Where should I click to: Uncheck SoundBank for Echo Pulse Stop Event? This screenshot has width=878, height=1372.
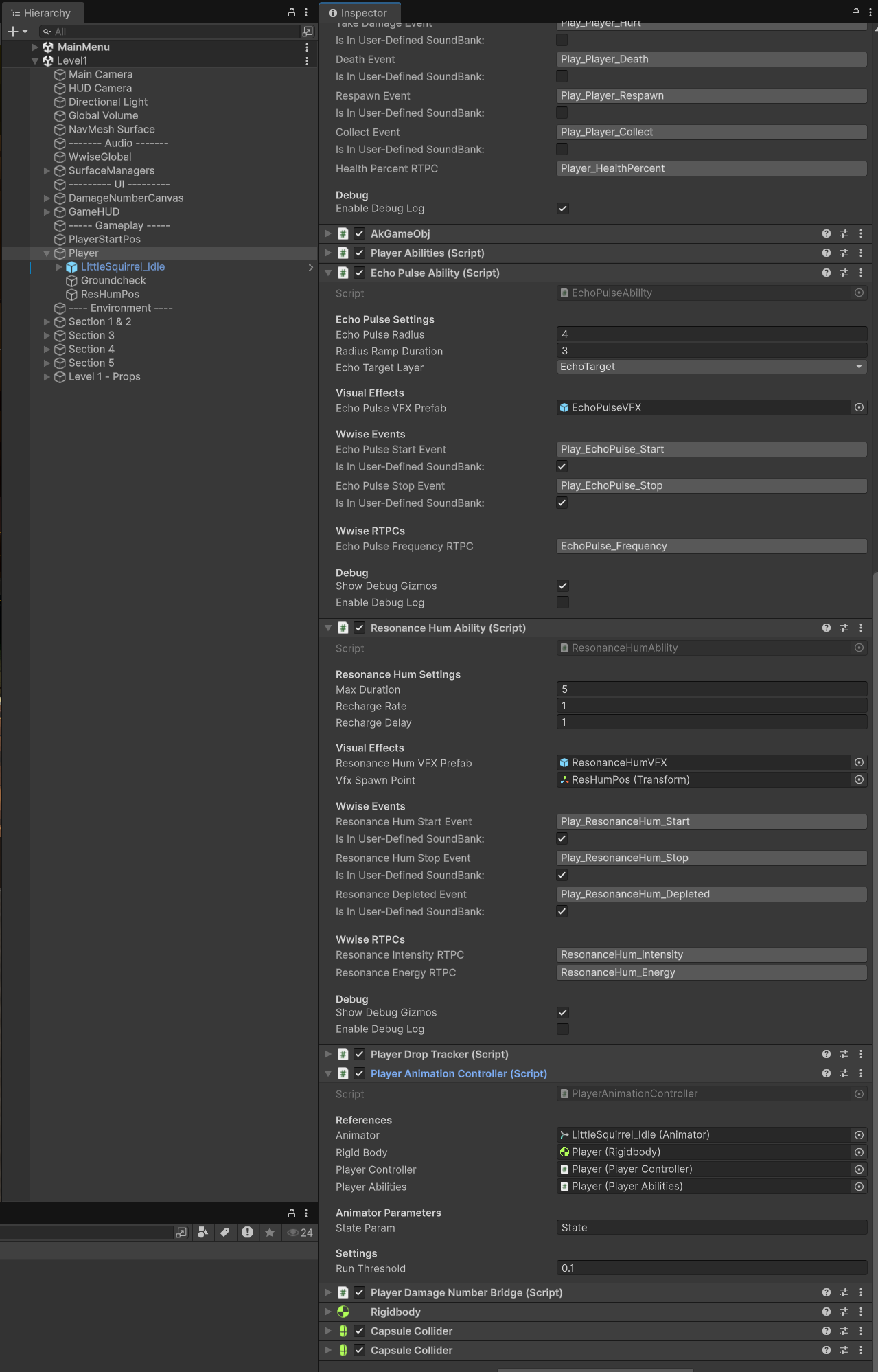click(x=562, y=503)
